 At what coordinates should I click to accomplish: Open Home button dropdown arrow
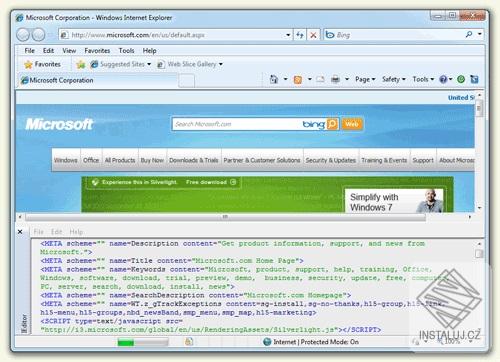click(285, 79)
